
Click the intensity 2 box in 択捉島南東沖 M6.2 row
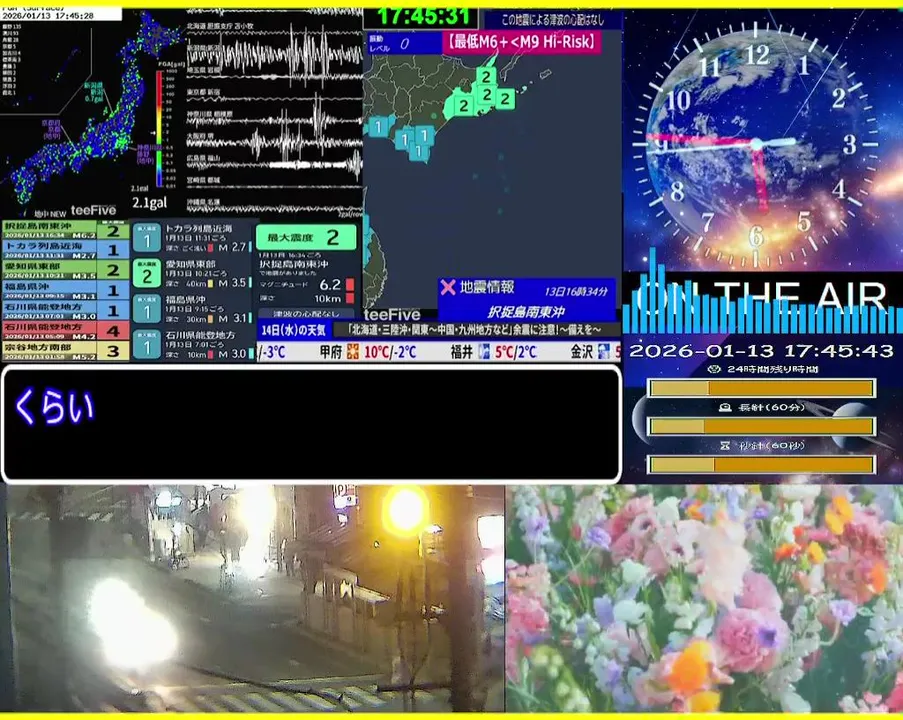113,231
